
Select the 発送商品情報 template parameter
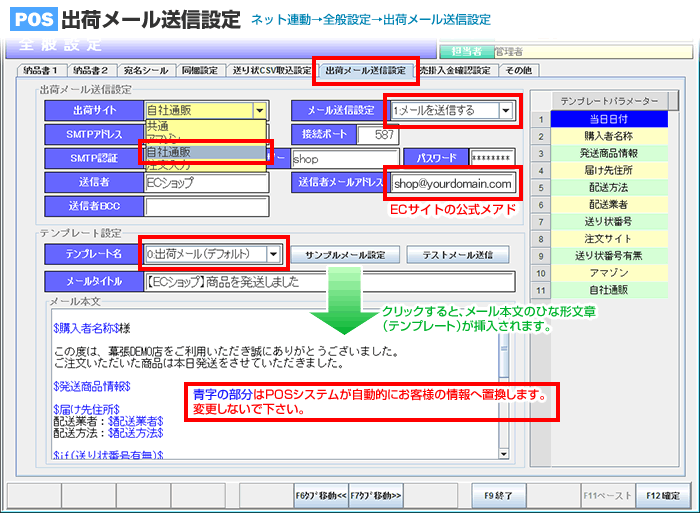coord(609,153)
